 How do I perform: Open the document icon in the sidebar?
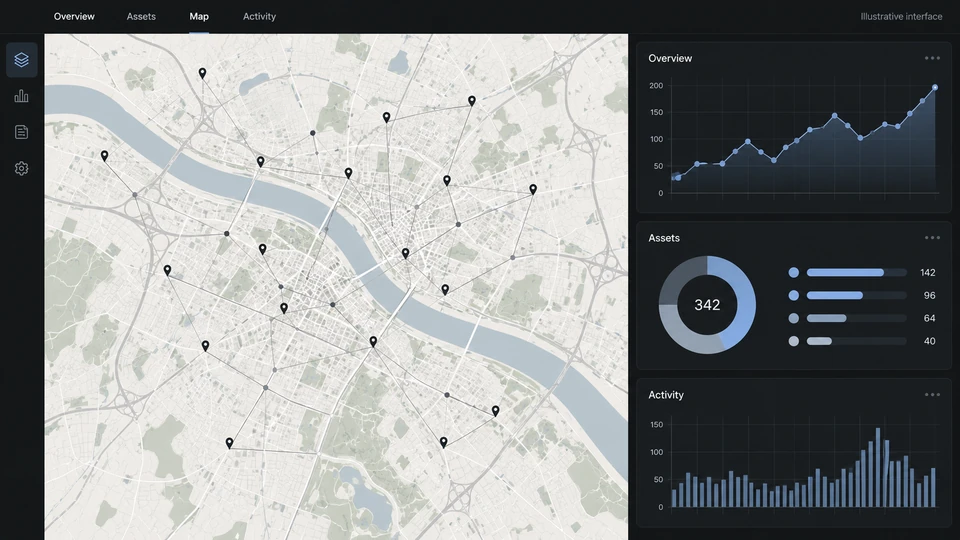coord(21,132)
